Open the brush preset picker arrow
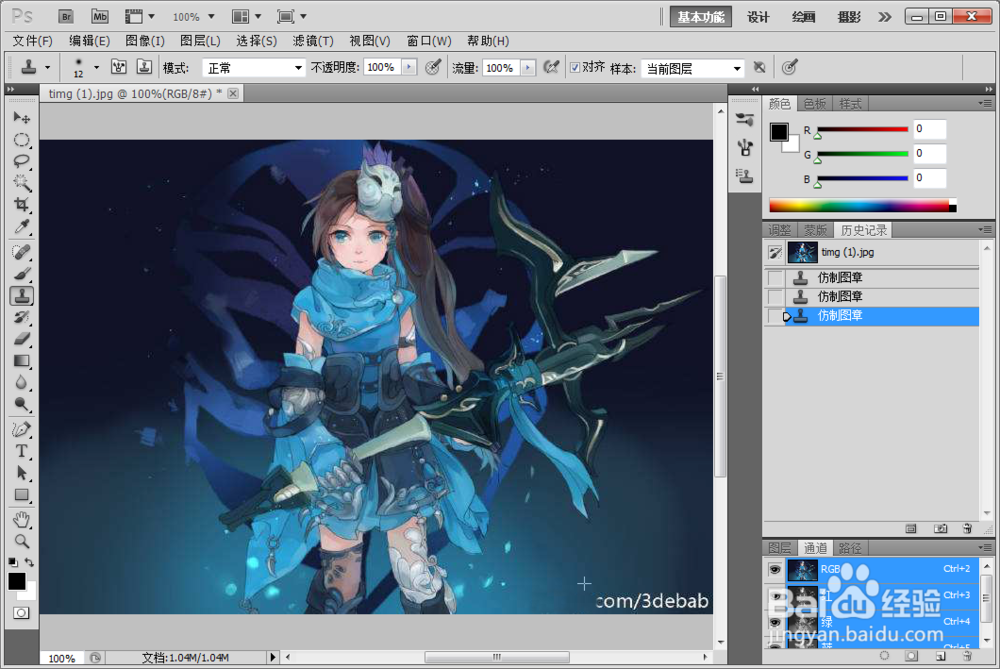The image size is (1000, 669). click(x=96, y=67)
